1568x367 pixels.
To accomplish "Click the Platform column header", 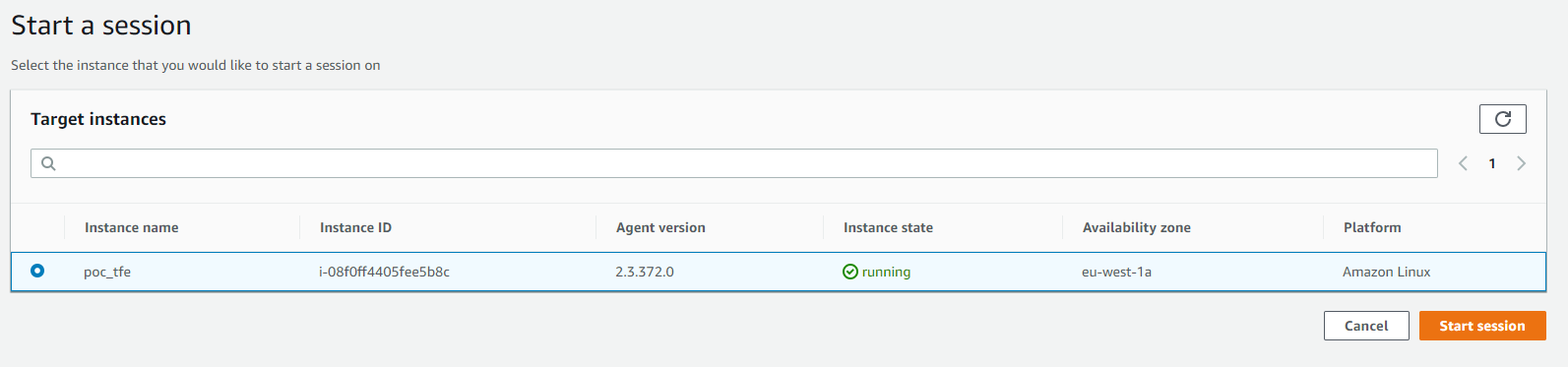I will tap(1372, 227).
